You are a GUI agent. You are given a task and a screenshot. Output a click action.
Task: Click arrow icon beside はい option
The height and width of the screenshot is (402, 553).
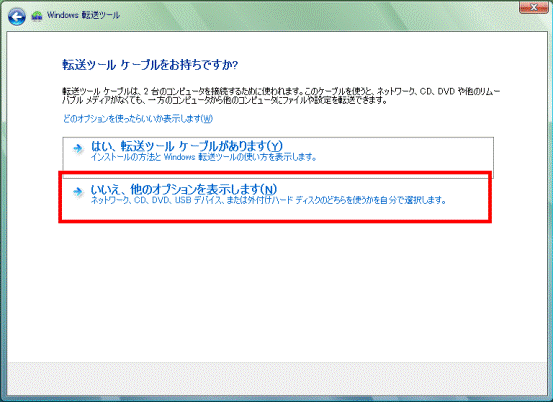pyautogui.click(x=78, y=148)
